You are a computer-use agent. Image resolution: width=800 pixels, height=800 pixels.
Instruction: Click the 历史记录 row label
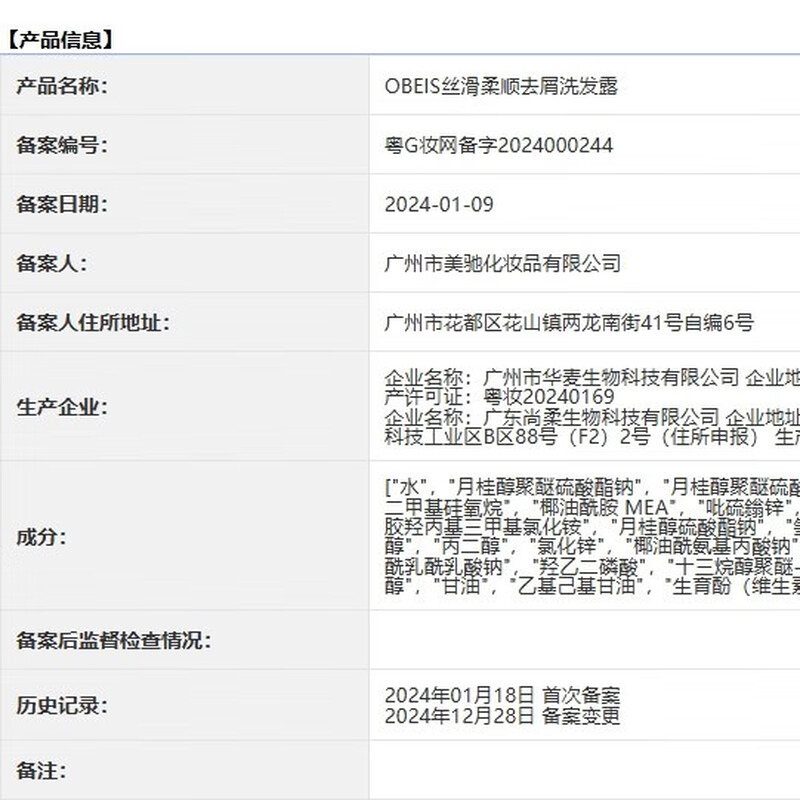[61, 706]
